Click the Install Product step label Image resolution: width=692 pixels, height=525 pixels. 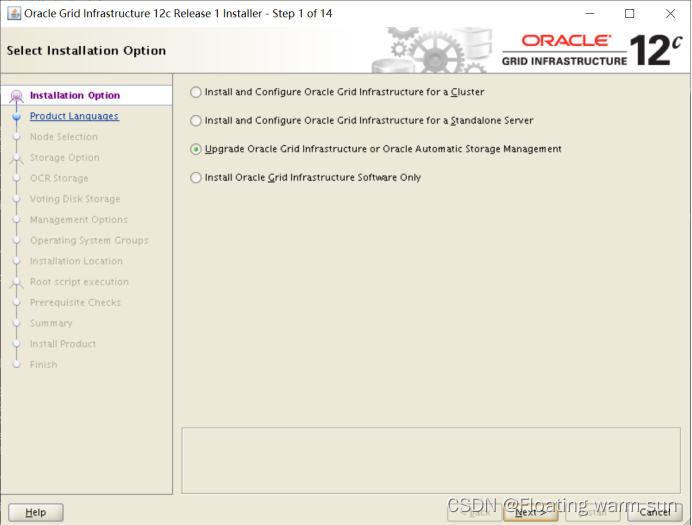pos(63,344)
